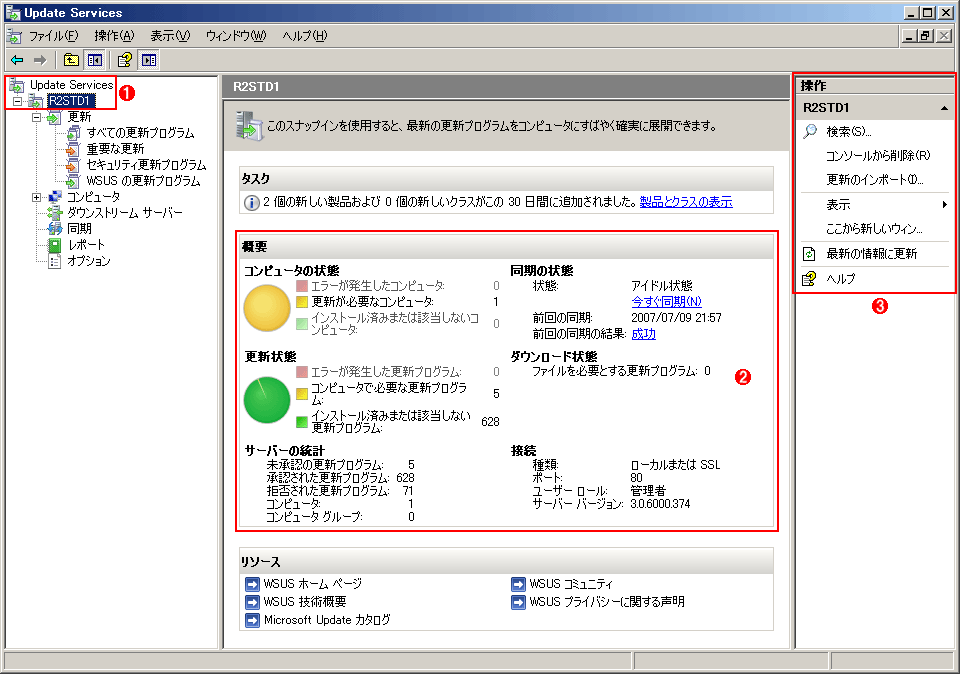
Task: Toggle the show/hide console tree toolbar icon
Action: pos(93,60)
